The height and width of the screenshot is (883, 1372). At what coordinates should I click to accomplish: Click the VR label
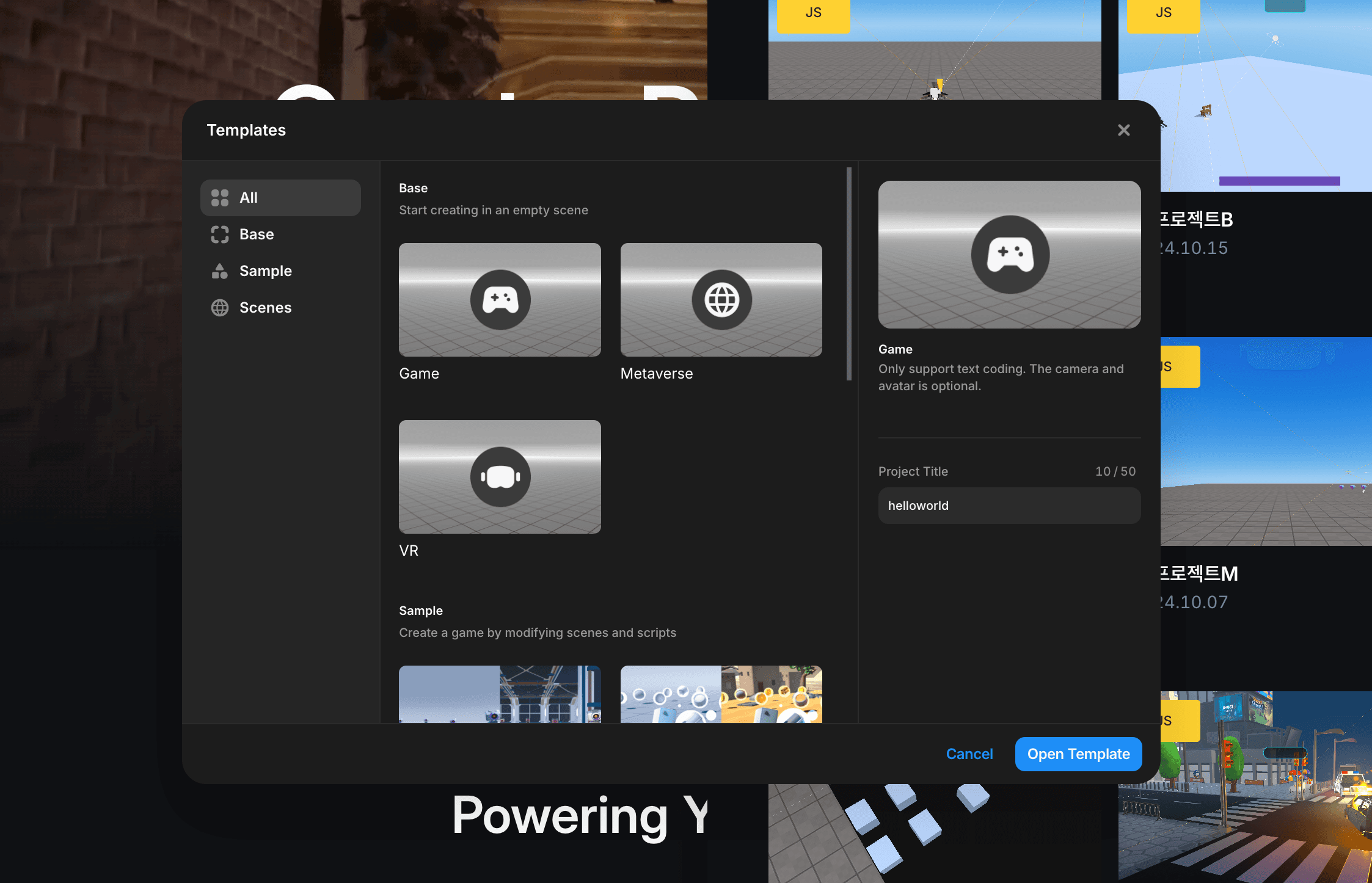tap(409, 551)
